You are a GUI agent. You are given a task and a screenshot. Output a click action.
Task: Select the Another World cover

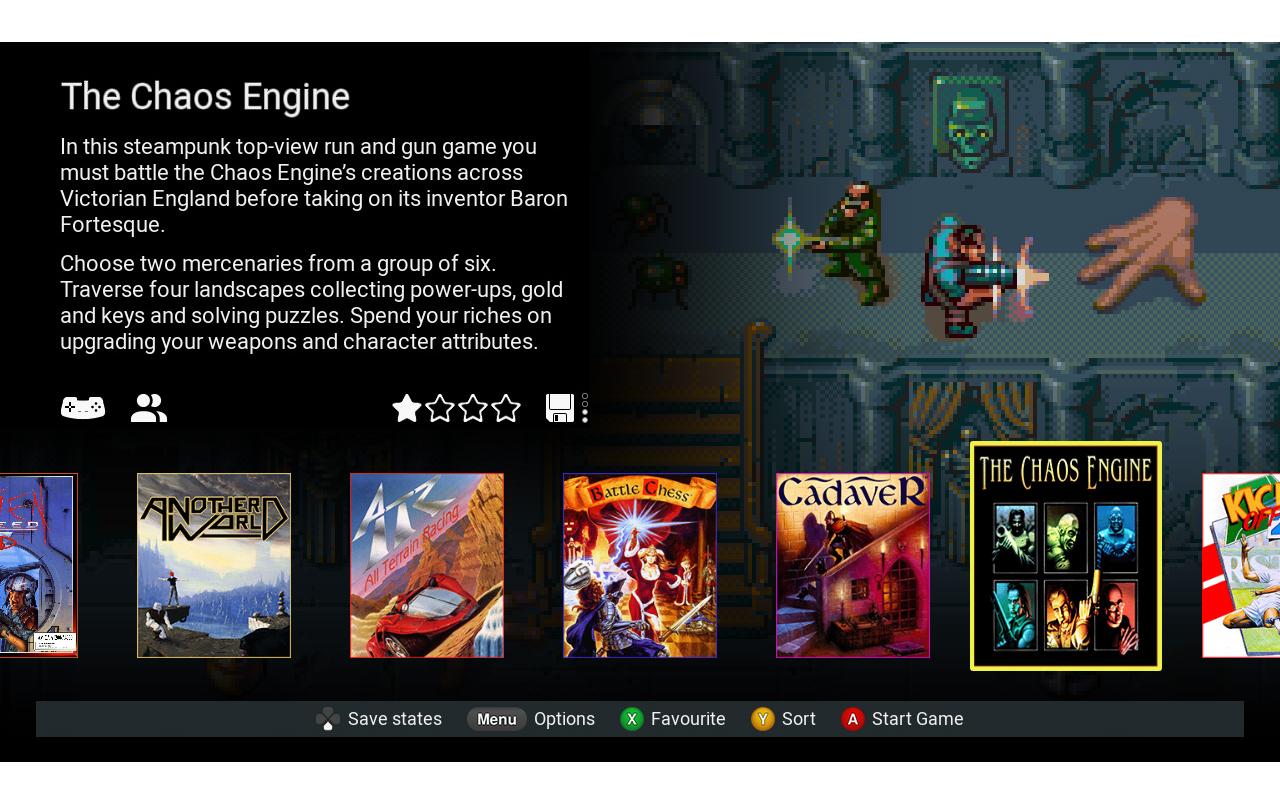click(214, 566)
